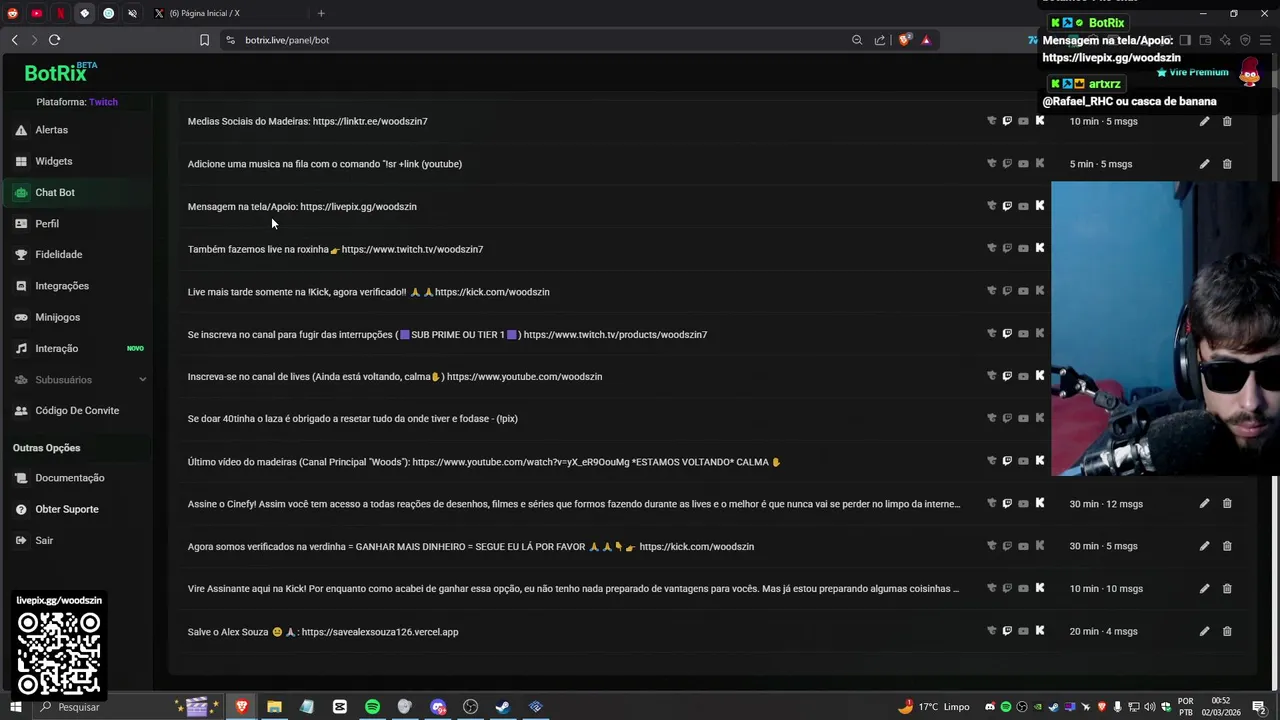The height and width of the screenshot is (720, 1280).
Task: Delete the 'Assine o Cinefy' message
Action: (1227, 504)
